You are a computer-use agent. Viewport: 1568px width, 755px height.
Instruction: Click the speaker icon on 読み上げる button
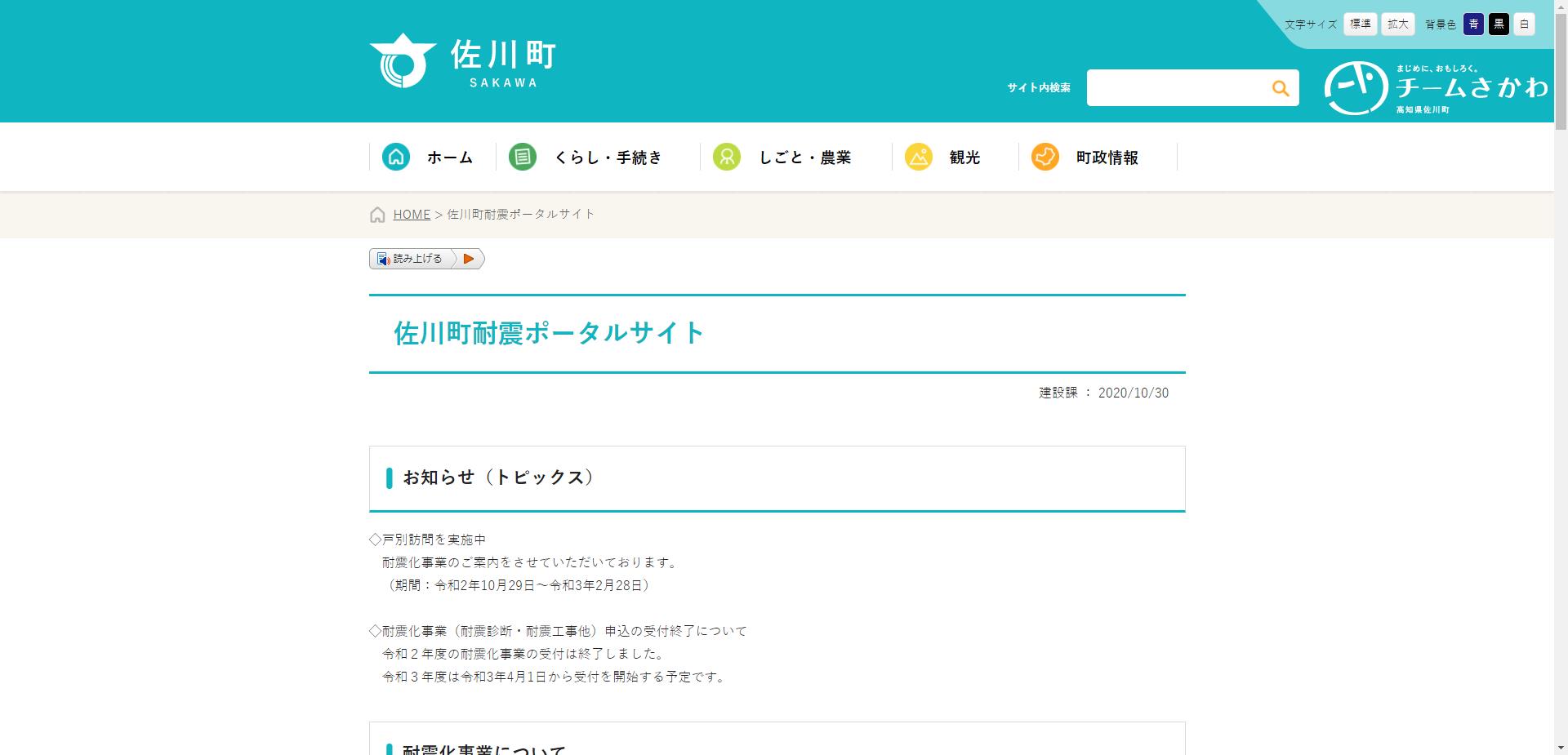click(384, 259)
